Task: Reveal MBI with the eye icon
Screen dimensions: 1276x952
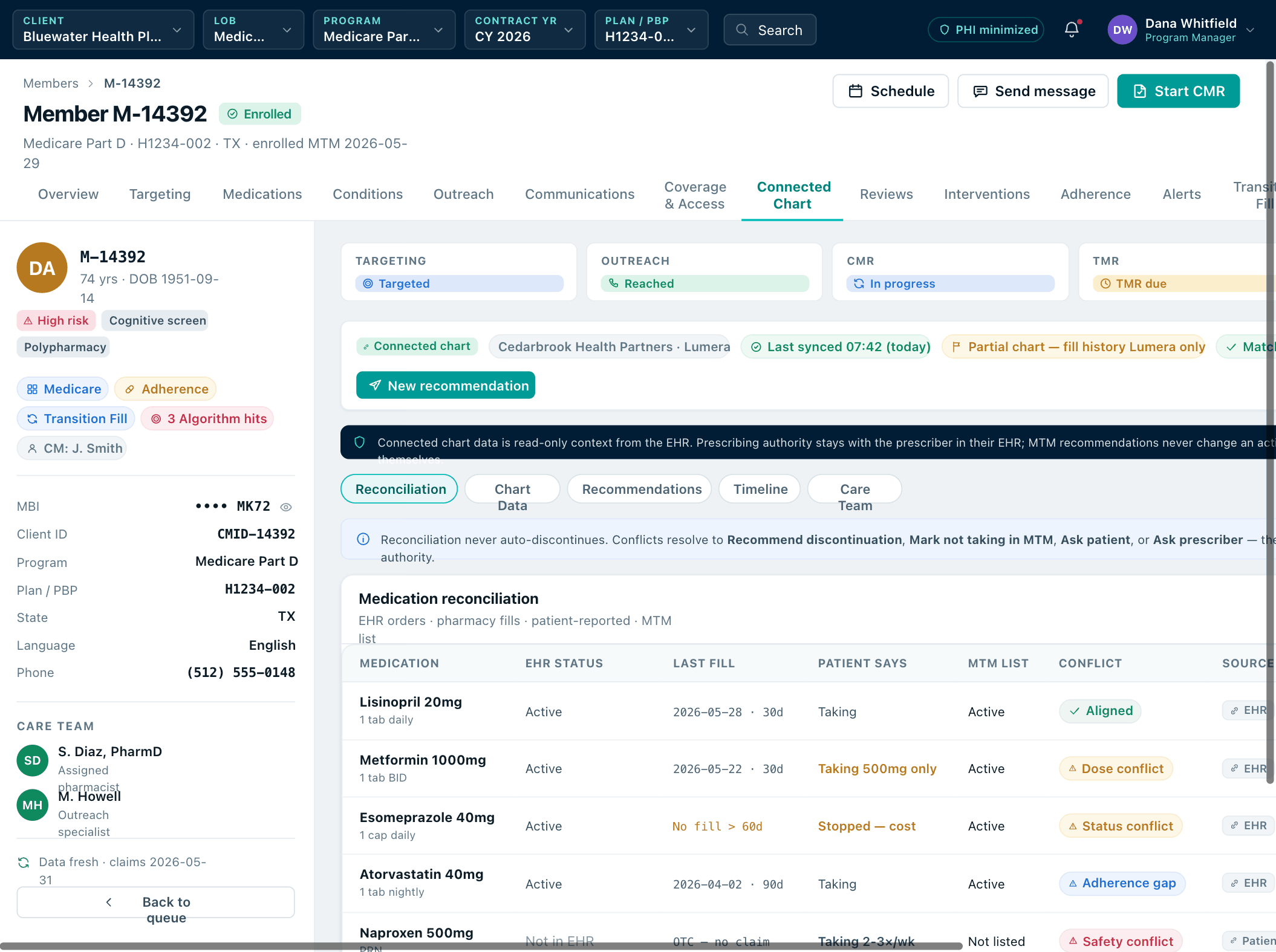Action: [286, 507]
